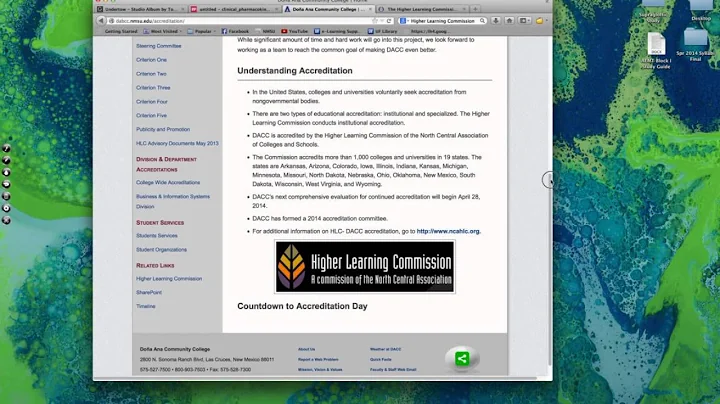Open Facebook bookmark icon
The width and height of the screenshot is (720, 404).
(x=225, y=31)
